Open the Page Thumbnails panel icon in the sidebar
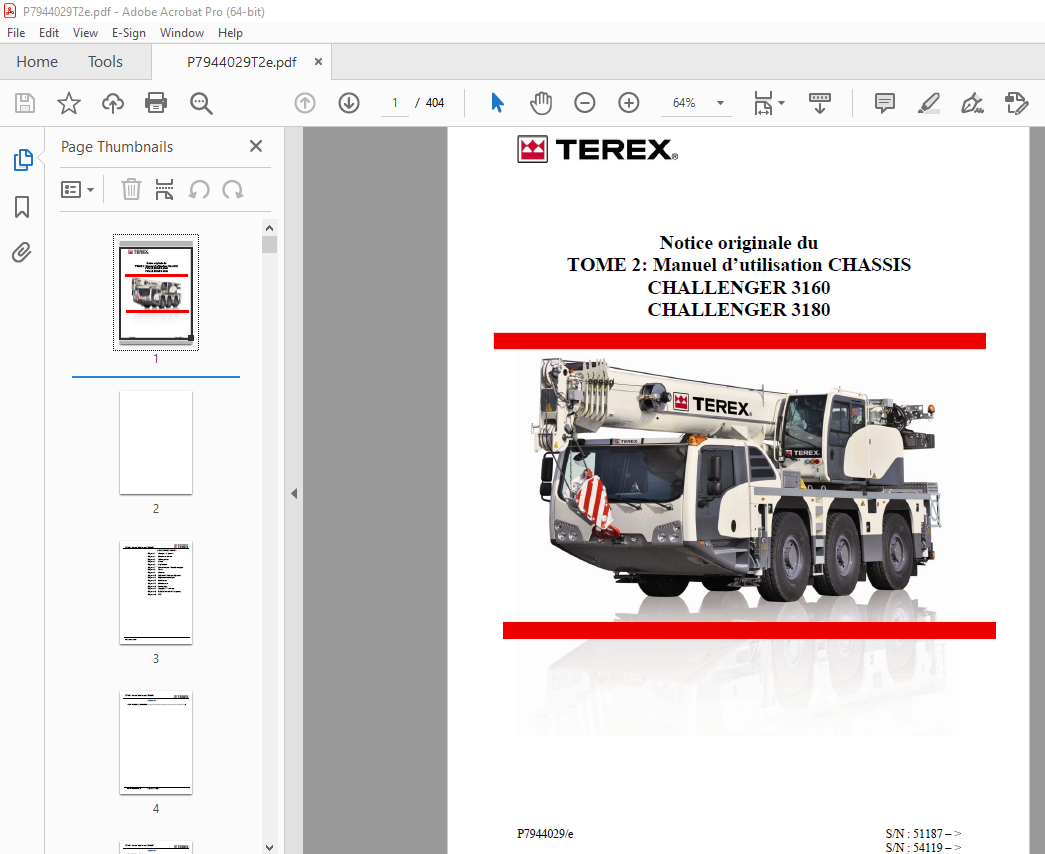1045x854 pixels. (x=23, y=160)
